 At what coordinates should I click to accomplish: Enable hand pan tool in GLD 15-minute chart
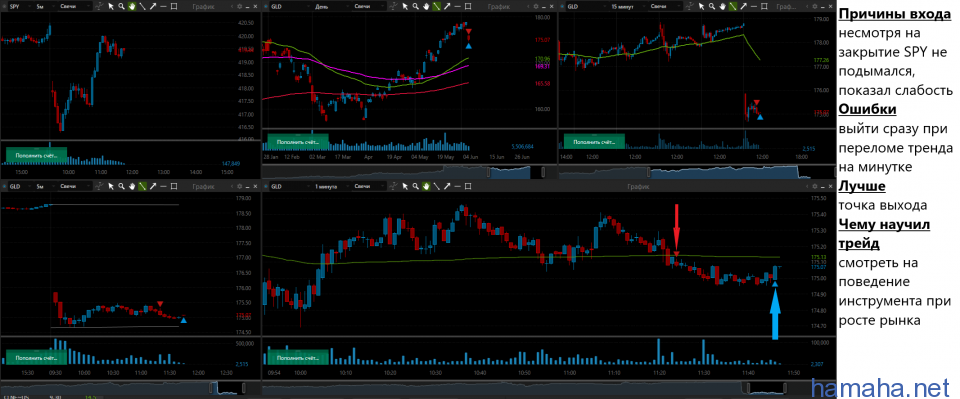(722, 6)
